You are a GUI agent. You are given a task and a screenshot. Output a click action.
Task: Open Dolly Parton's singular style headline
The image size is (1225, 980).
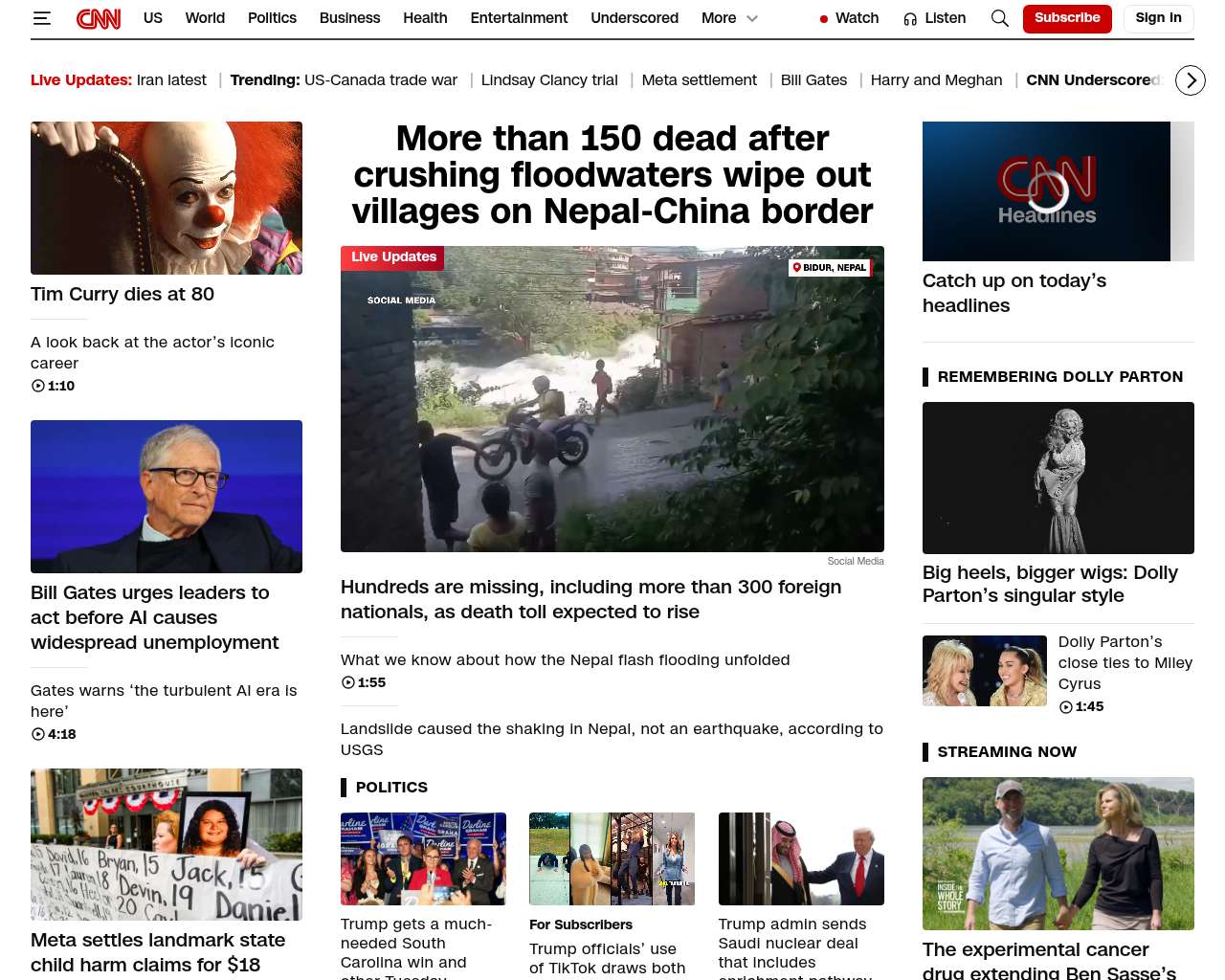tap(1050, 585)
